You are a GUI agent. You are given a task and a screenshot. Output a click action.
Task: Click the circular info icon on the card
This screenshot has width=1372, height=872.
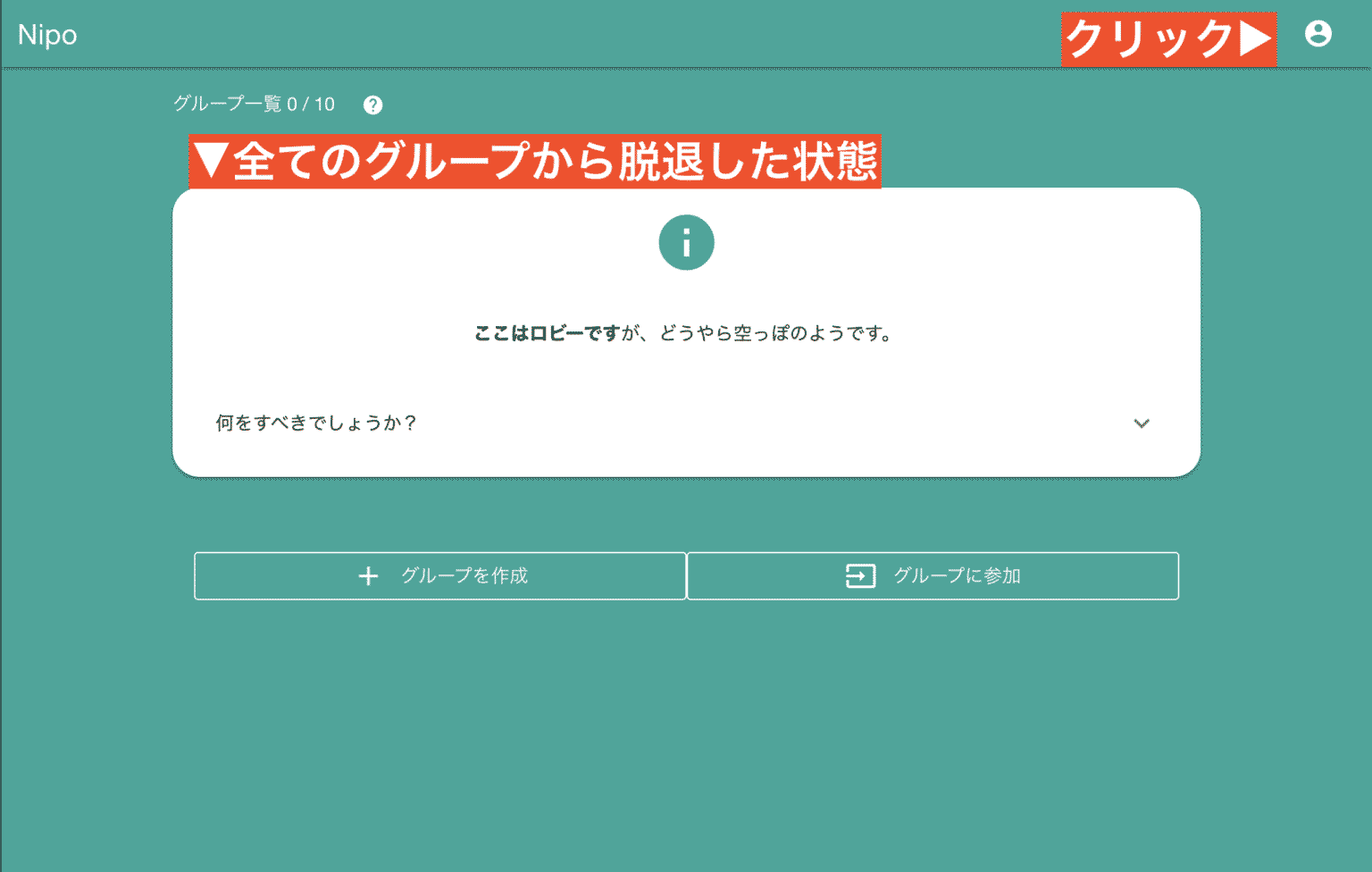click(686, 242)
